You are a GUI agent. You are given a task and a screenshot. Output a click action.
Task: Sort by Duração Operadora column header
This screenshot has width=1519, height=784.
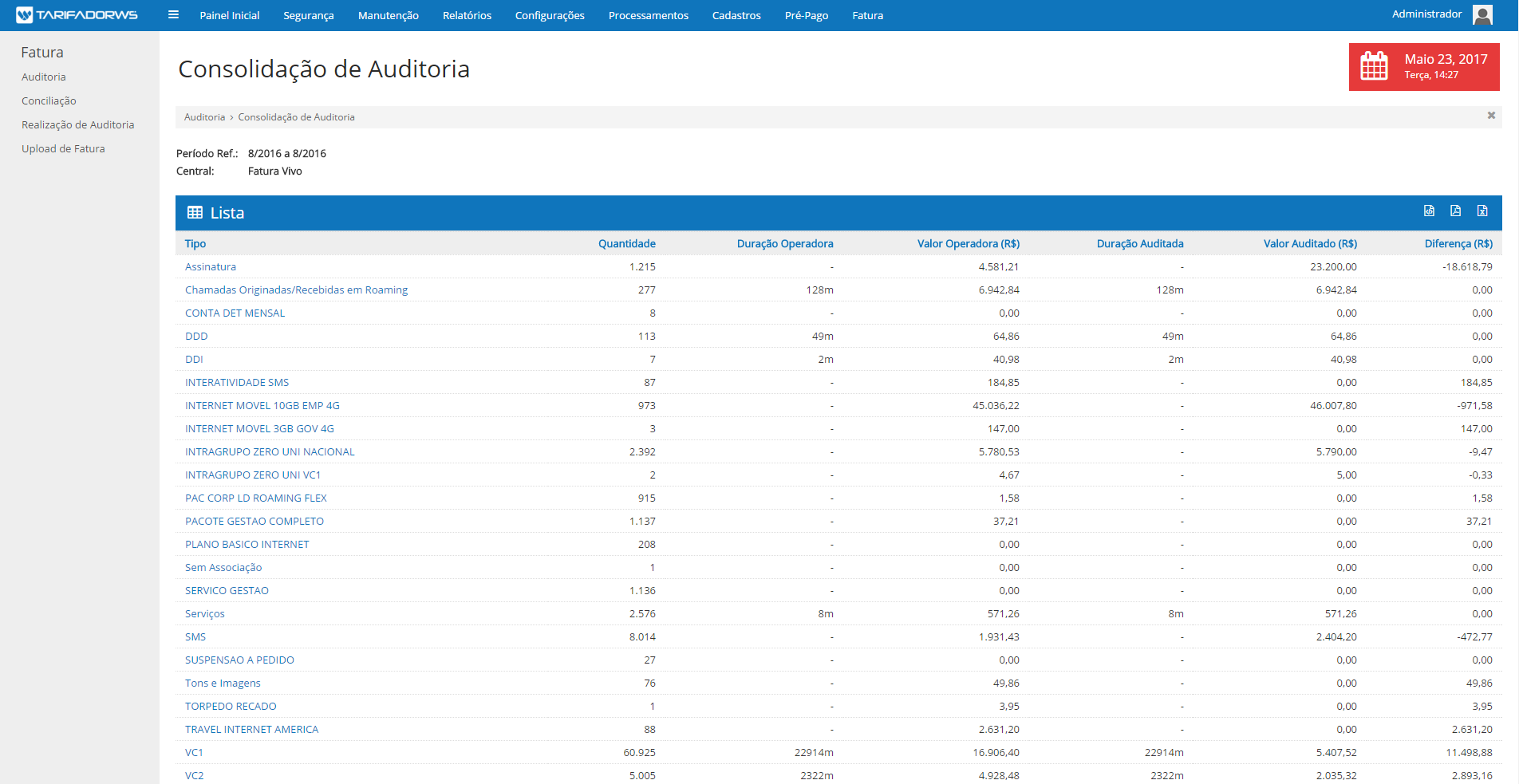[785, 243]
